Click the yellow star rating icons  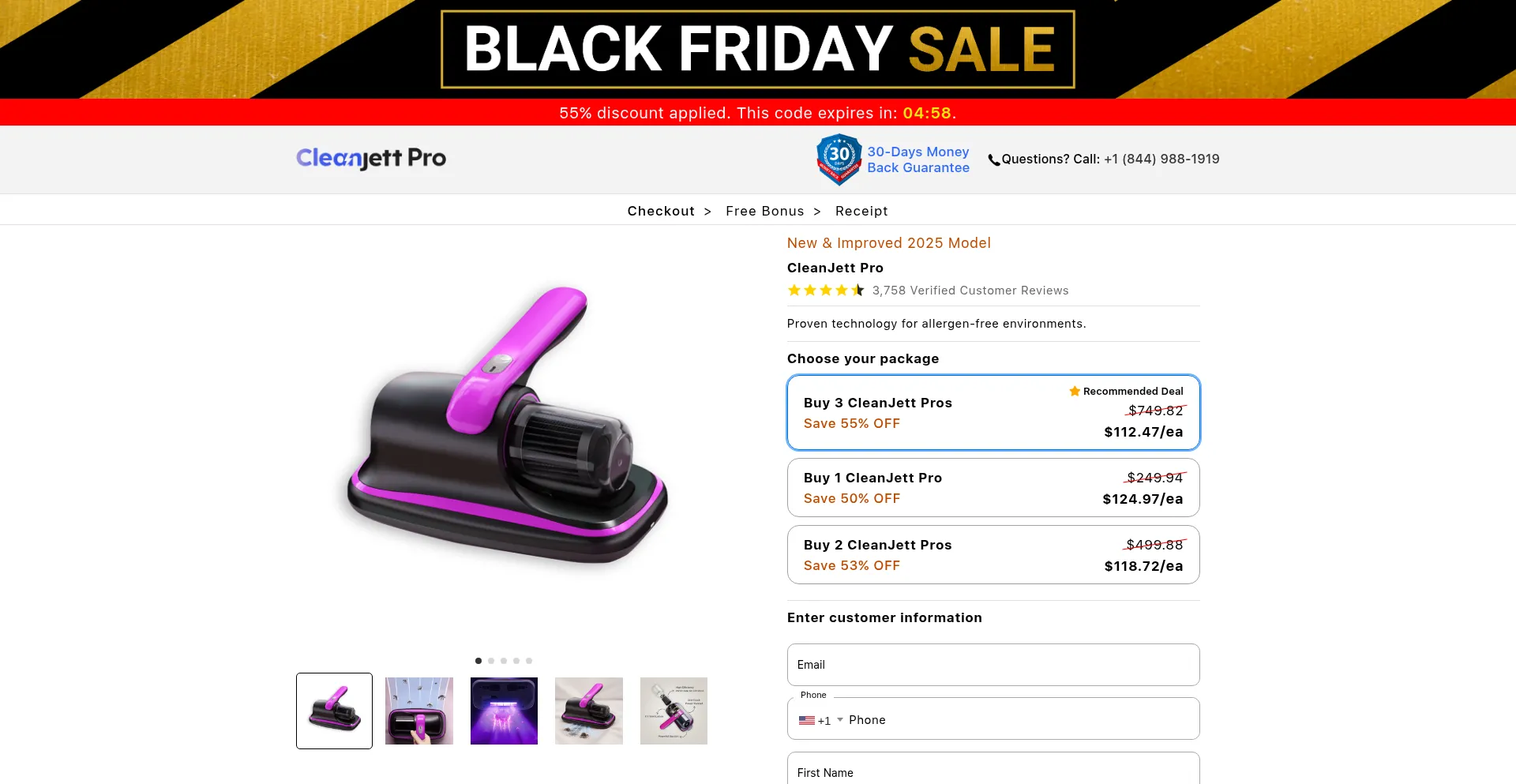[826, 291]
